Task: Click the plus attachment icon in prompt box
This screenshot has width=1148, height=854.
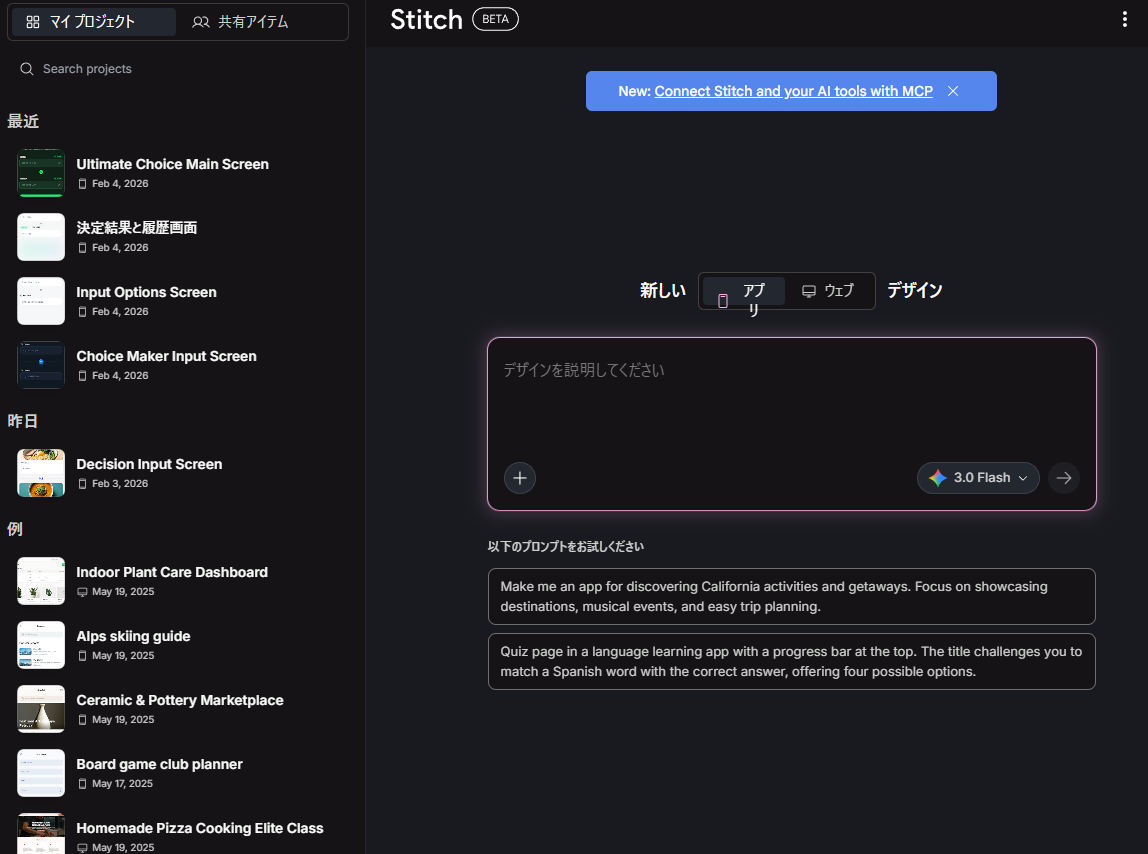Action: pos(520,478)
